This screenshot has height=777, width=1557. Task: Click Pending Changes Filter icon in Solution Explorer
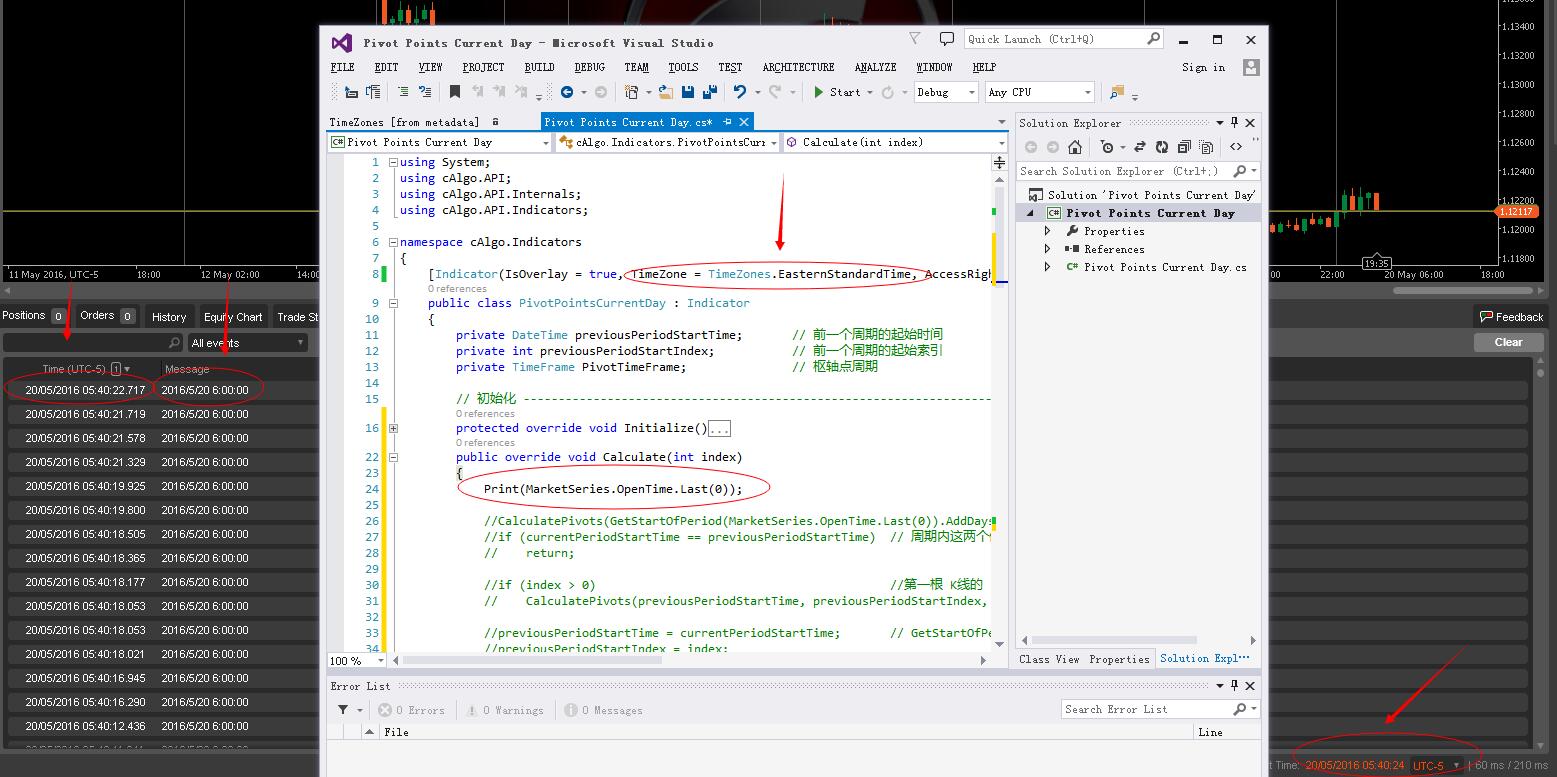[1107, 147]
